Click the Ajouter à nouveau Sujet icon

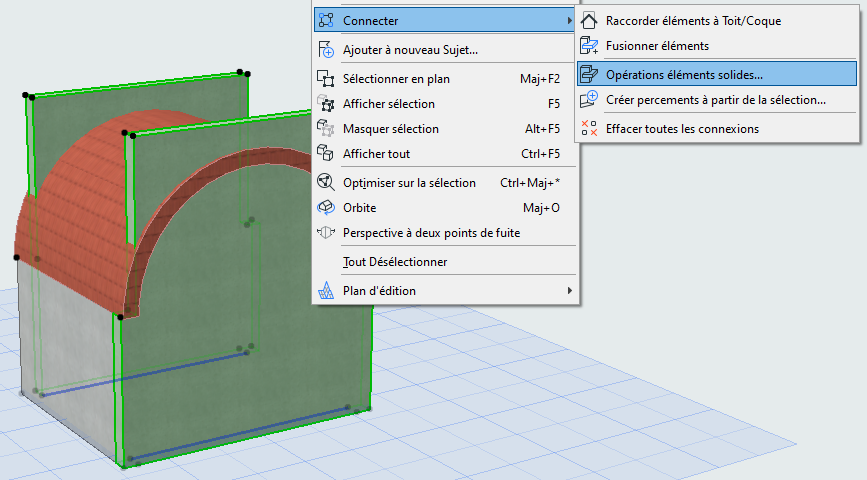click(325, 49)
